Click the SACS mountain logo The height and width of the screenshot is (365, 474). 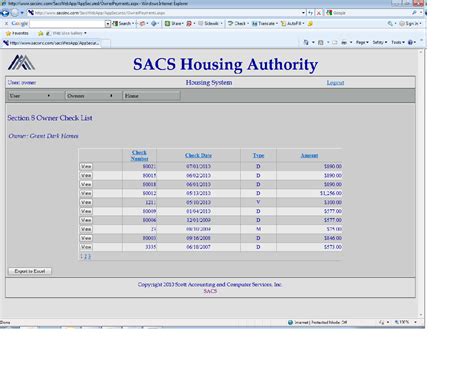pyautogui.click(x=21, y=62)
